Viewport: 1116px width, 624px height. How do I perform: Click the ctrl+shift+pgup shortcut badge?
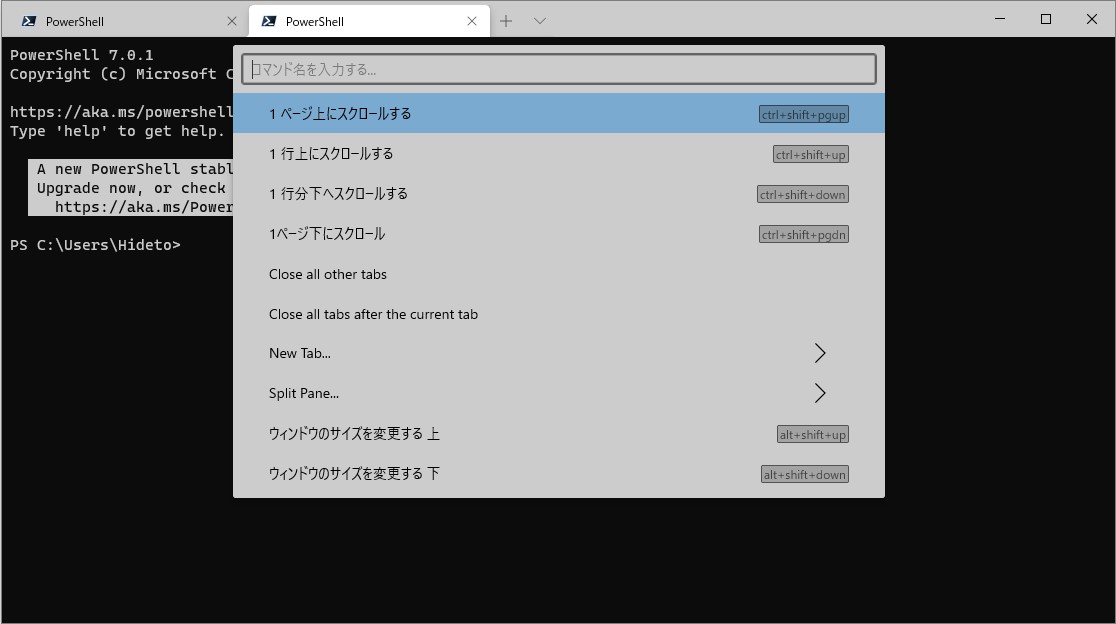(803, 113)
